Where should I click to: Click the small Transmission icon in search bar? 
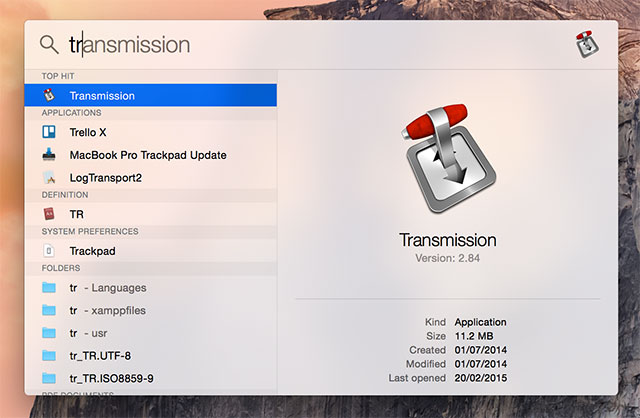[x=587, y=44]
